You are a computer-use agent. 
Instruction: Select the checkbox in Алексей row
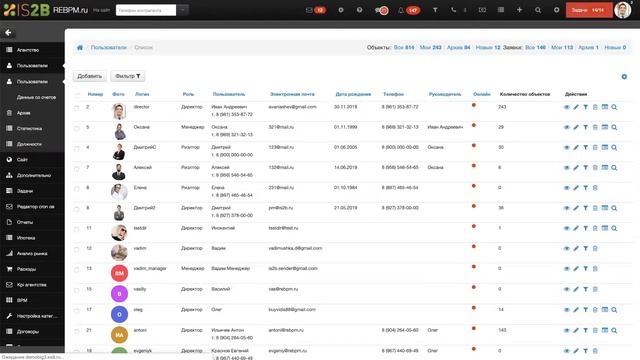click(77, 169)
